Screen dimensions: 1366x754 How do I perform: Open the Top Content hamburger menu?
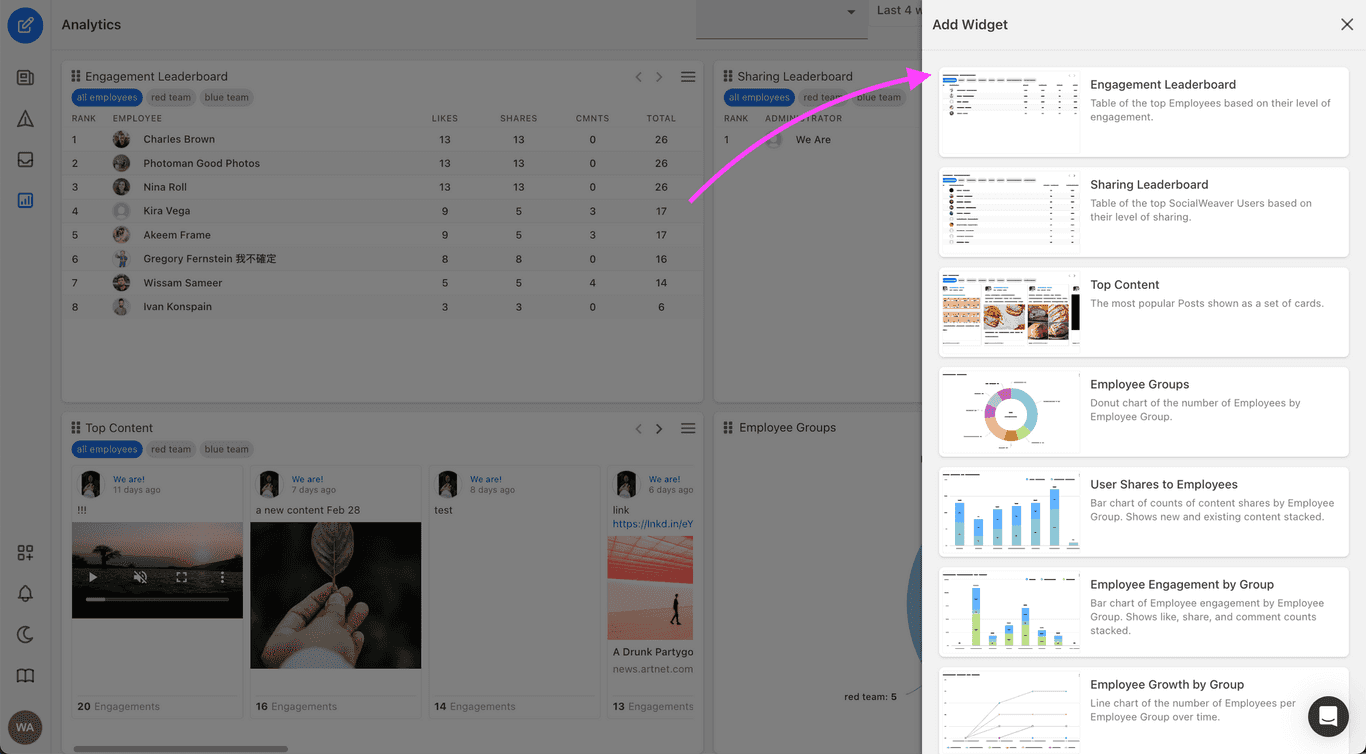(x=688, y=429)
